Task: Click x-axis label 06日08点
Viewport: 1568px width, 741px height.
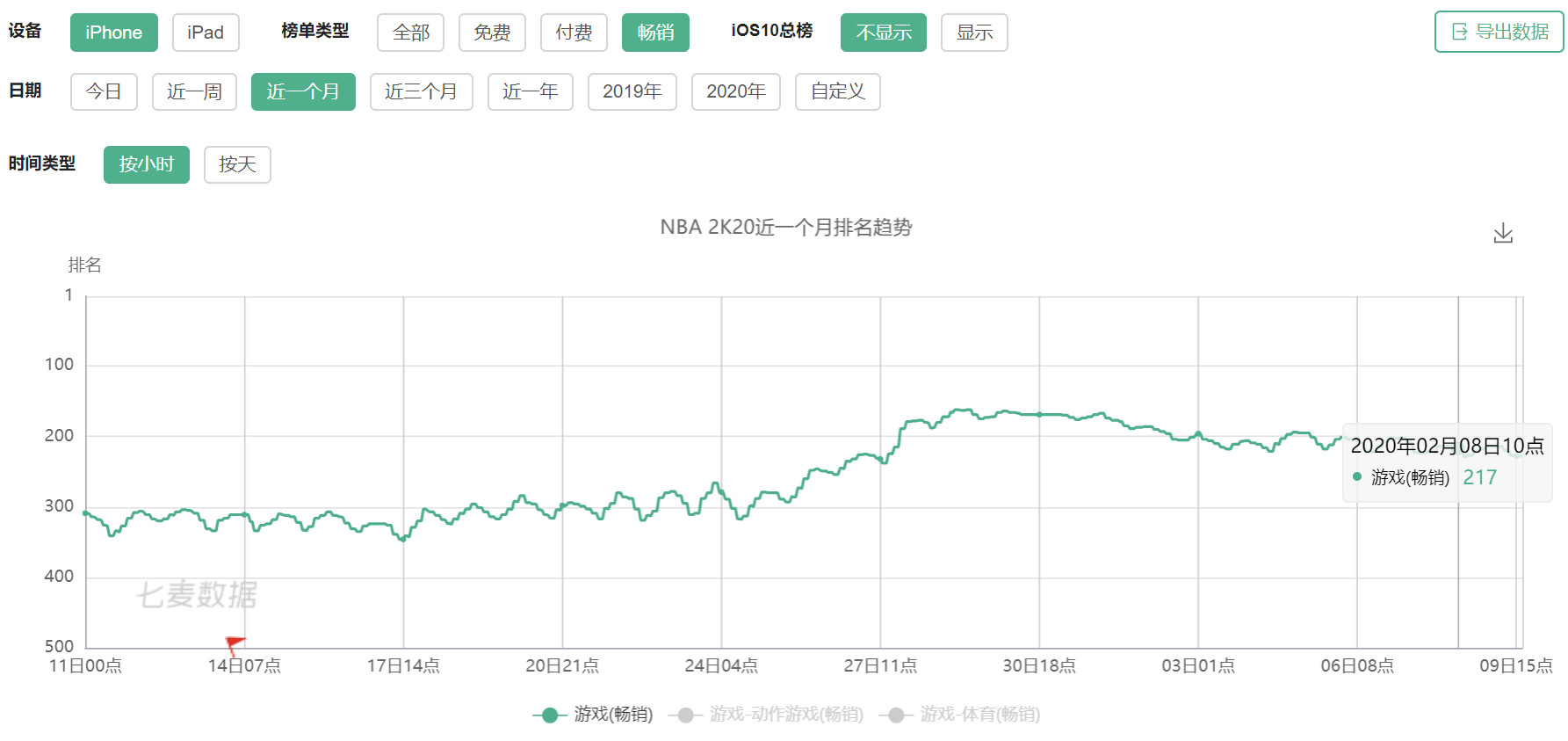Action: [x=1357, y=666]
